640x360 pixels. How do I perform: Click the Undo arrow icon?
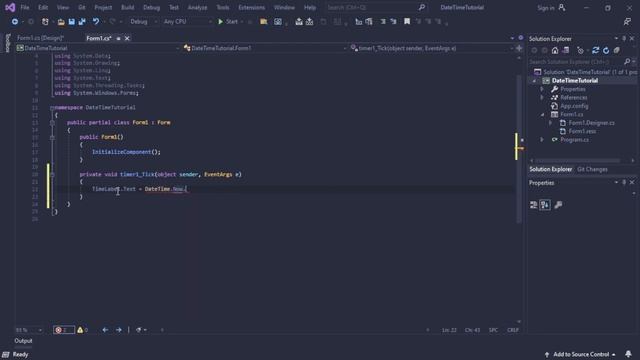tap(96, 22)
